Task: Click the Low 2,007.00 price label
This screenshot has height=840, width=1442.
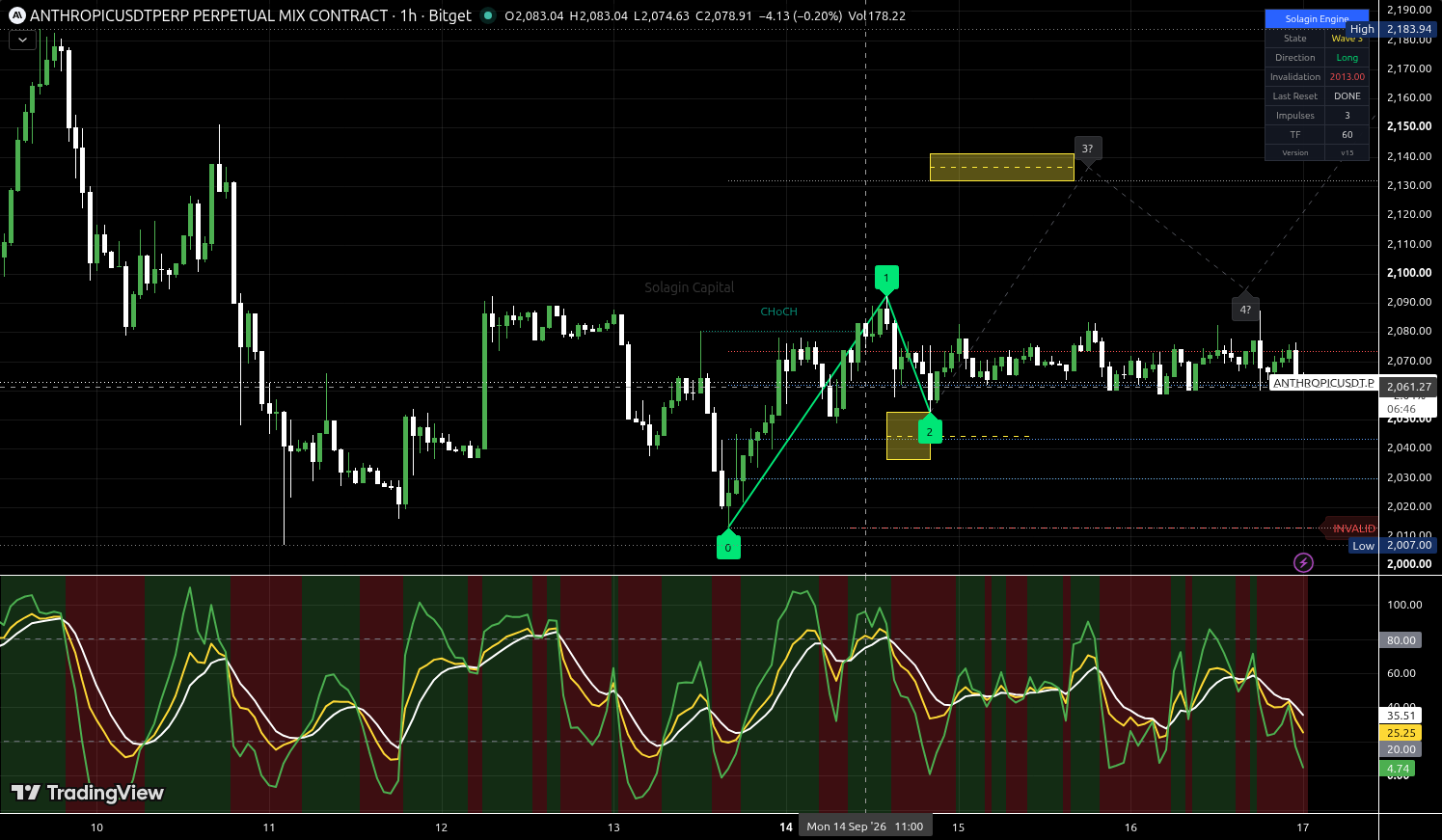Action: [1392, 545]
